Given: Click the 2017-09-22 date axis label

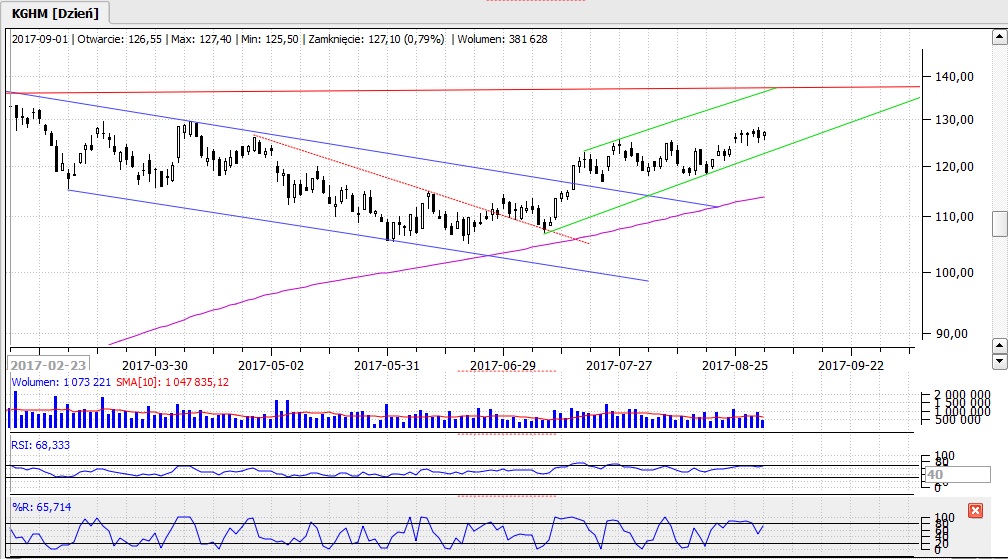Looking at the screenshot, I should tap(852, 365).
